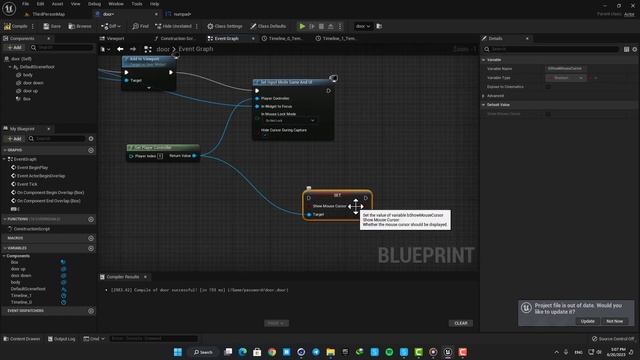Add a new variable via plus icon
This screenshot has height=360, width=640.
(x=91, y=248)
